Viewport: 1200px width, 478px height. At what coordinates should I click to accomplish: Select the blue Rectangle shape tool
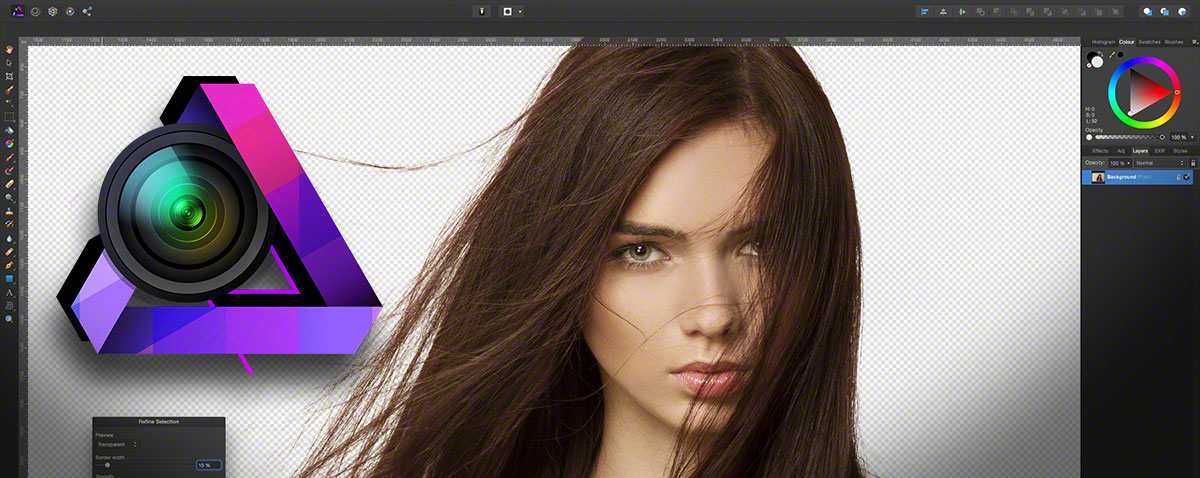[10, 279]
